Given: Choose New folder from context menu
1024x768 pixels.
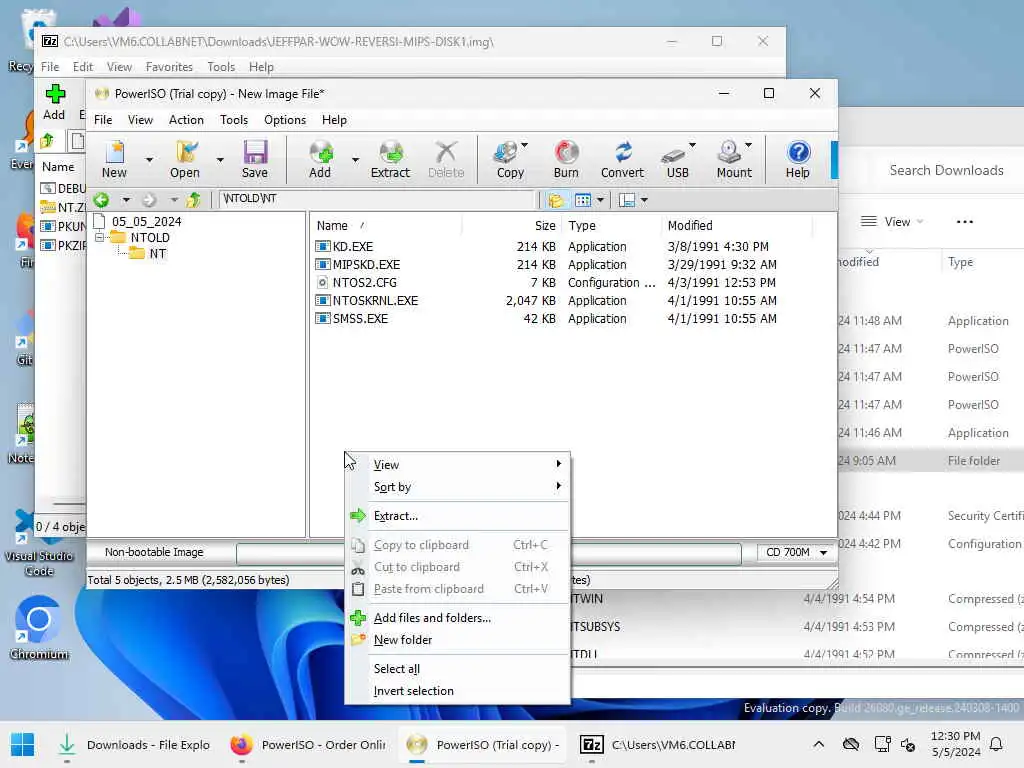Looking at the screenshot, I should pos(457,640).
